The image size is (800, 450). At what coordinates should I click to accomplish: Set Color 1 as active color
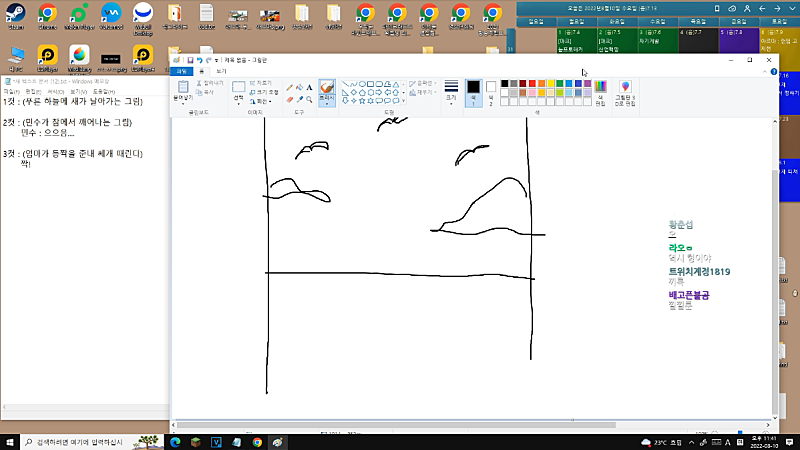click(x=473, y=91)
